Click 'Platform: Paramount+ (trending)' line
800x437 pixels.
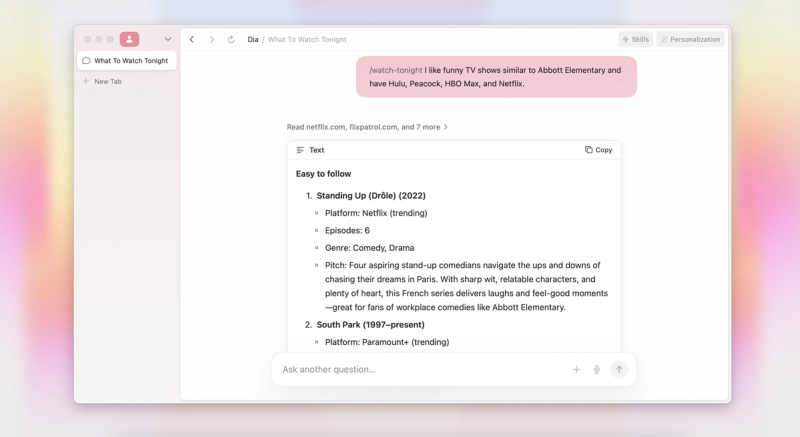coord(387,342)
